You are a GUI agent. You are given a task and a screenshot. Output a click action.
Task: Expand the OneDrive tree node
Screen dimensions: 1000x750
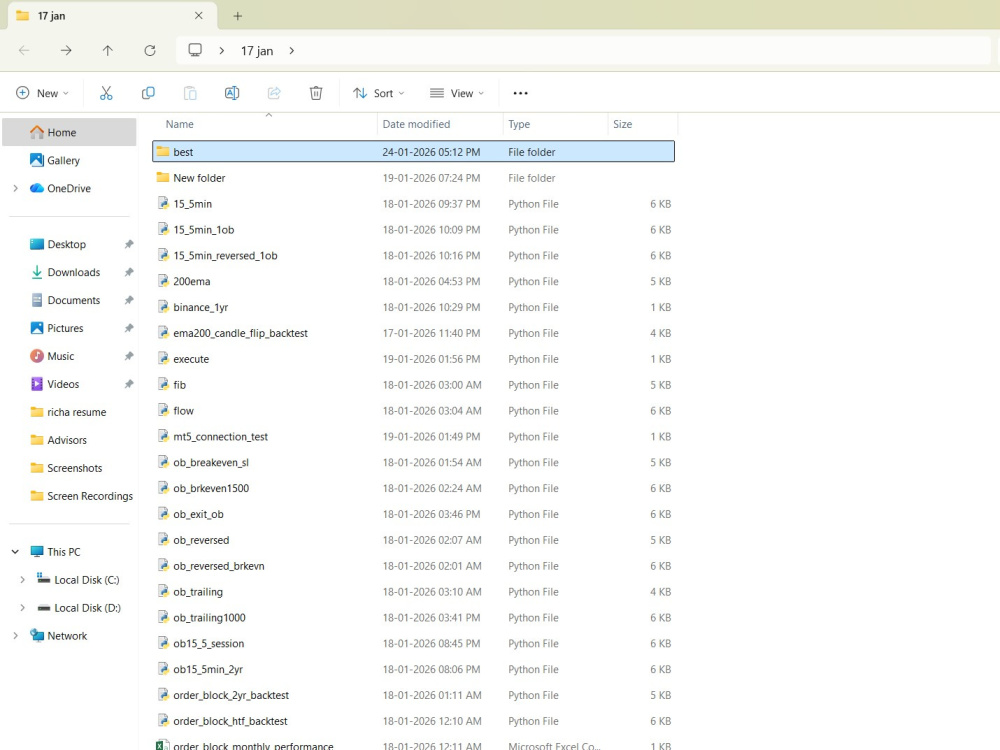pos(15,188)
